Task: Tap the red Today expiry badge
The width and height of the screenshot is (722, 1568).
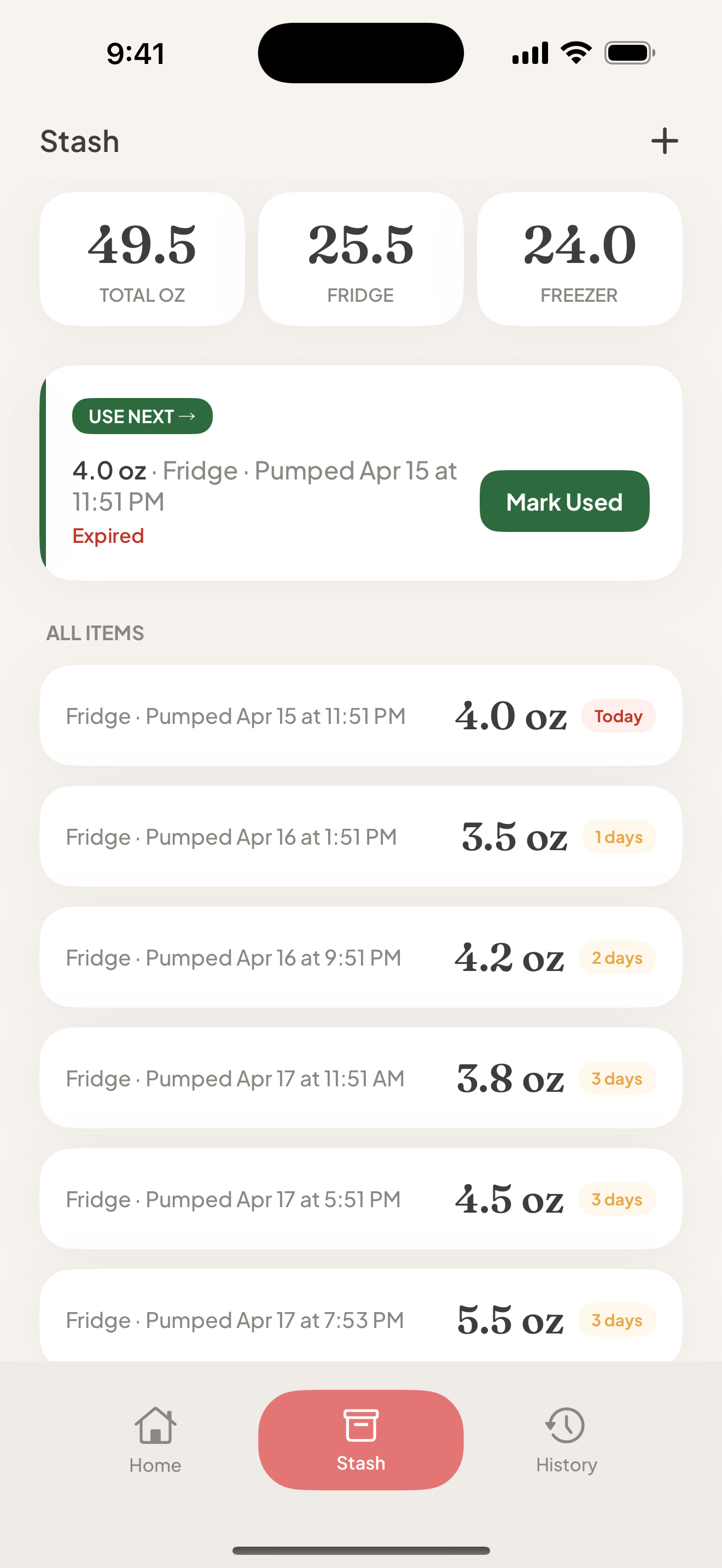Action: pyautogui.click(x=618, y=716)
